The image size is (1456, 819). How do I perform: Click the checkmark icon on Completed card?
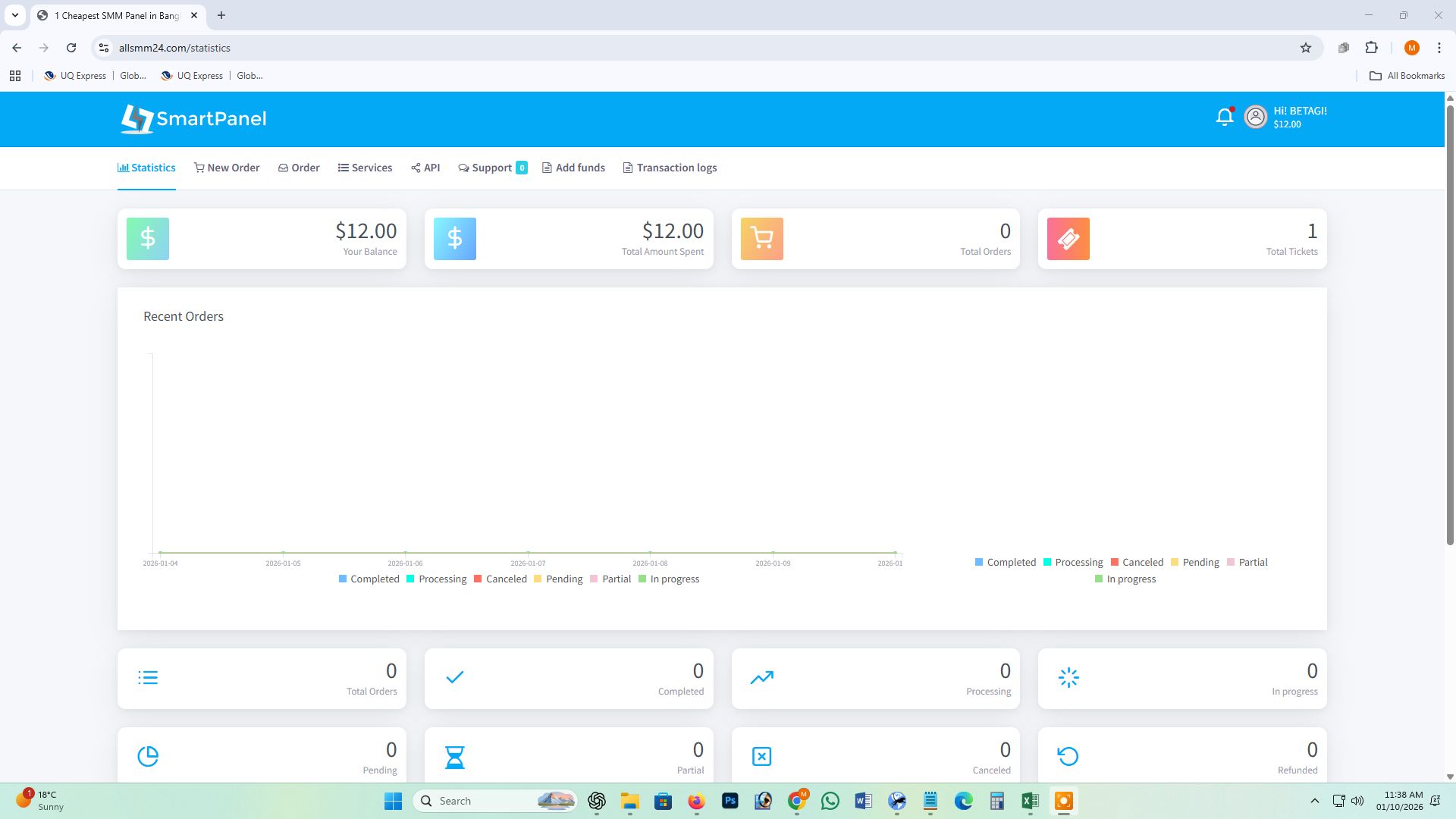click(x=454, y=677)
